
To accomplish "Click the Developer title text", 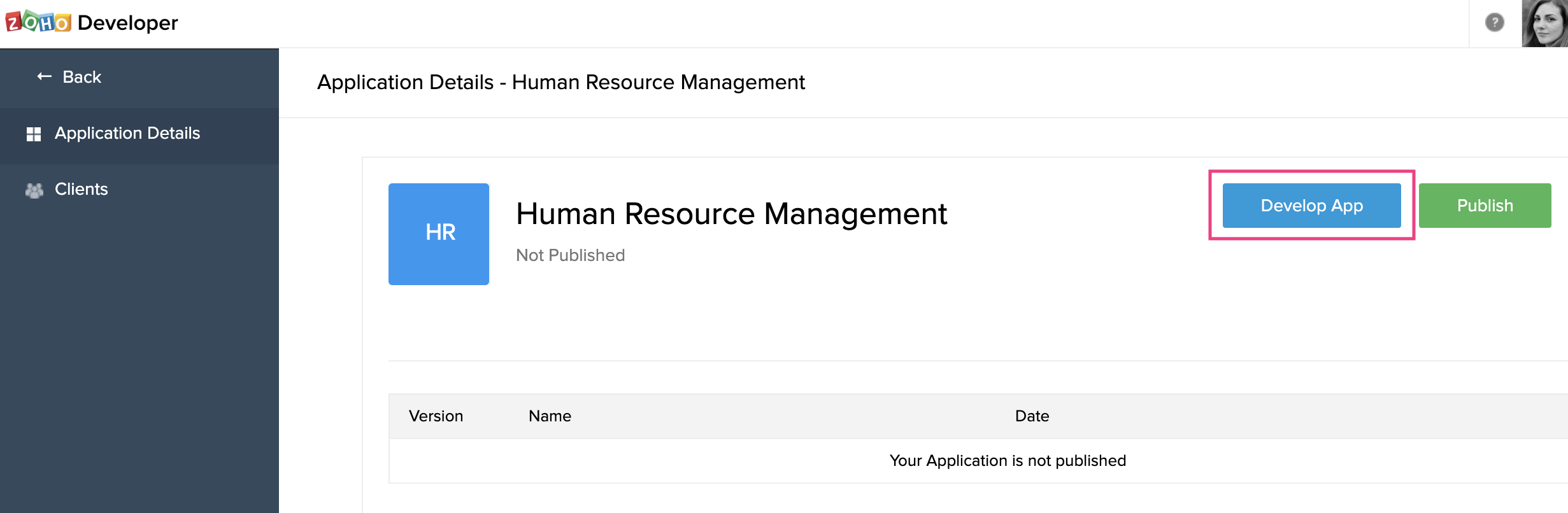I will (127, 23).
